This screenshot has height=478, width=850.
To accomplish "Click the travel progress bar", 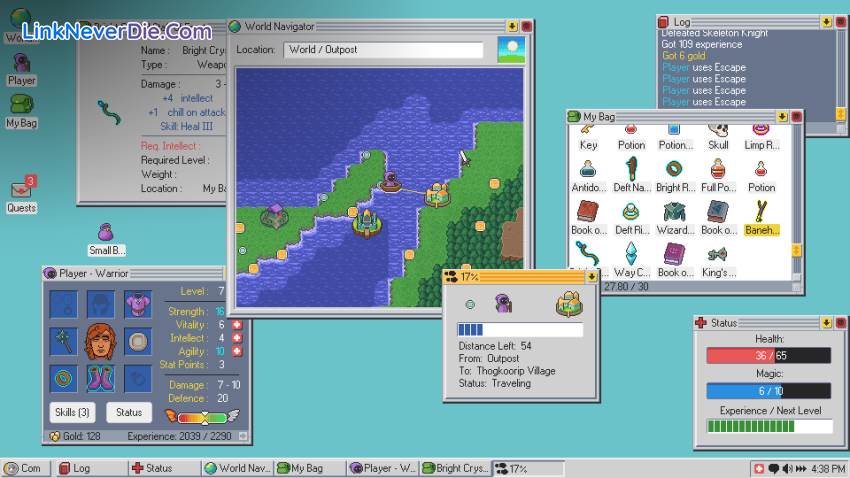I will coord(520,330).
